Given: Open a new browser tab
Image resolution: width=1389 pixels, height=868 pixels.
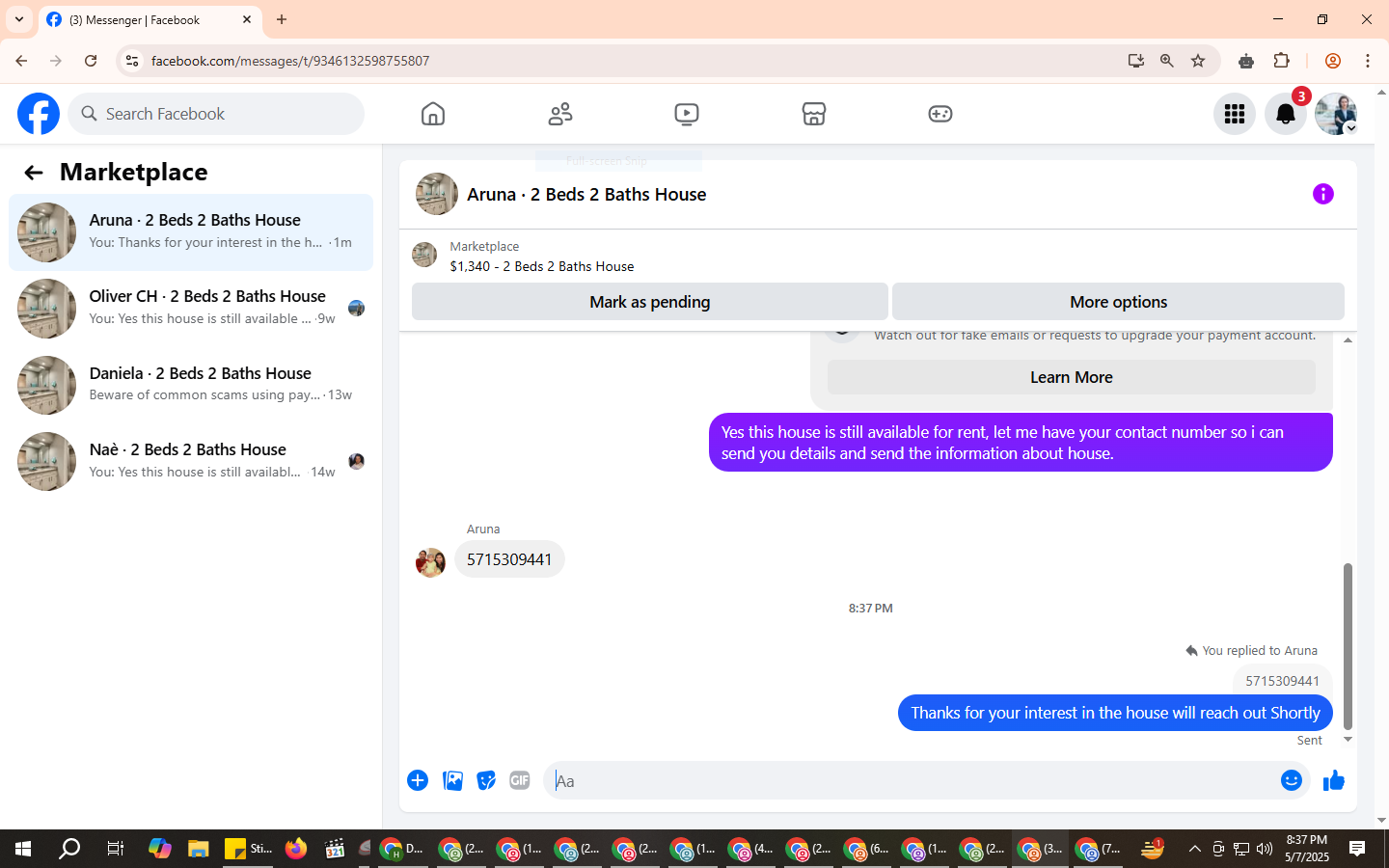Looking at the screenshot, I should (282, 19).
